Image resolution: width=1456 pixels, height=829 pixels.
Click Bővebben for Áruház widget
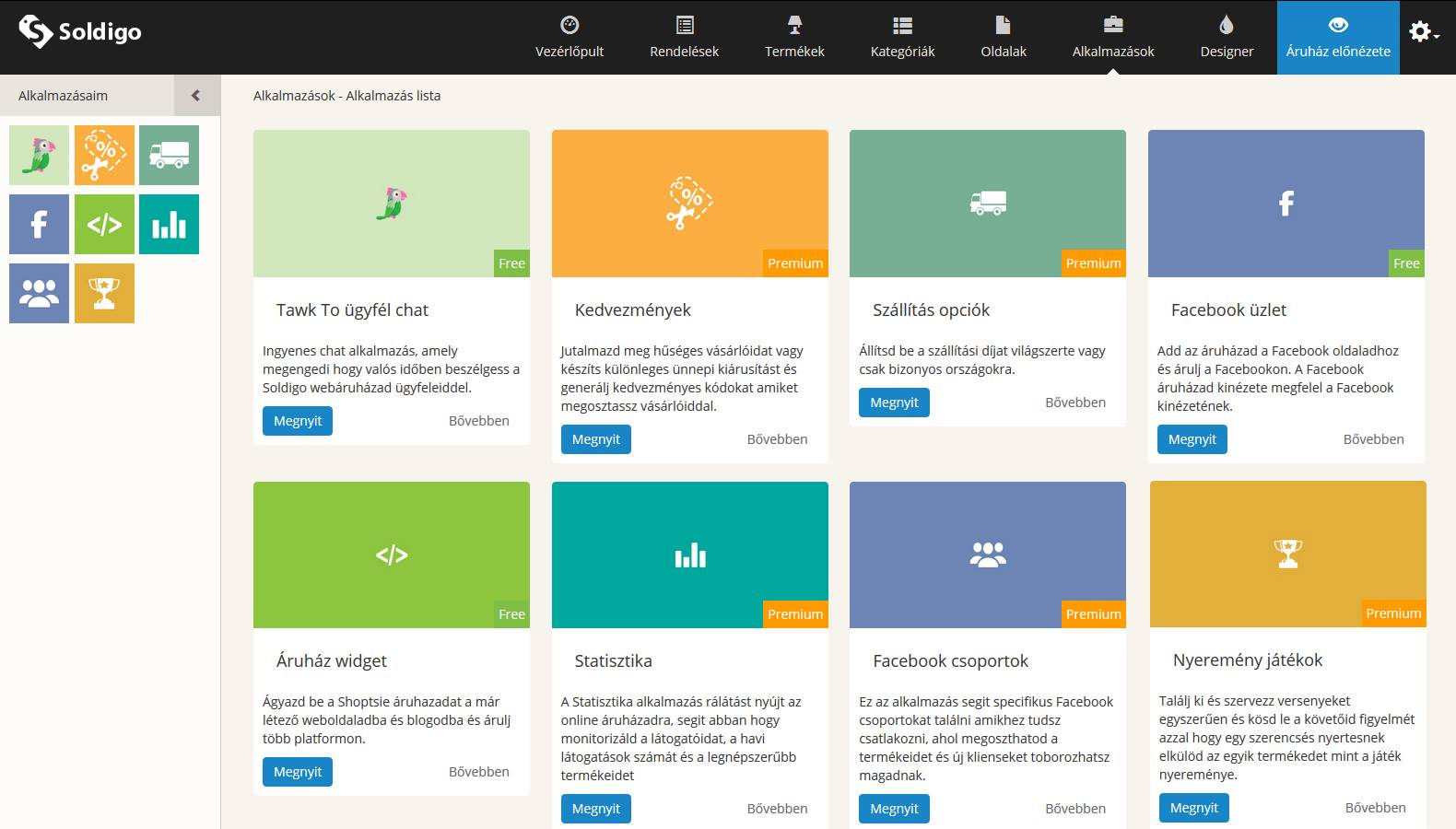point(479,772)
